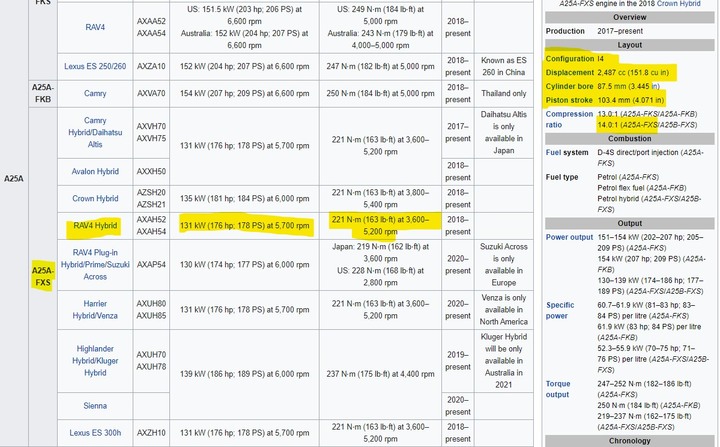Open the Harrier Hybrid/Venza link
The width and height of the screenshot is (720, 447).
[x=95, y=310]
